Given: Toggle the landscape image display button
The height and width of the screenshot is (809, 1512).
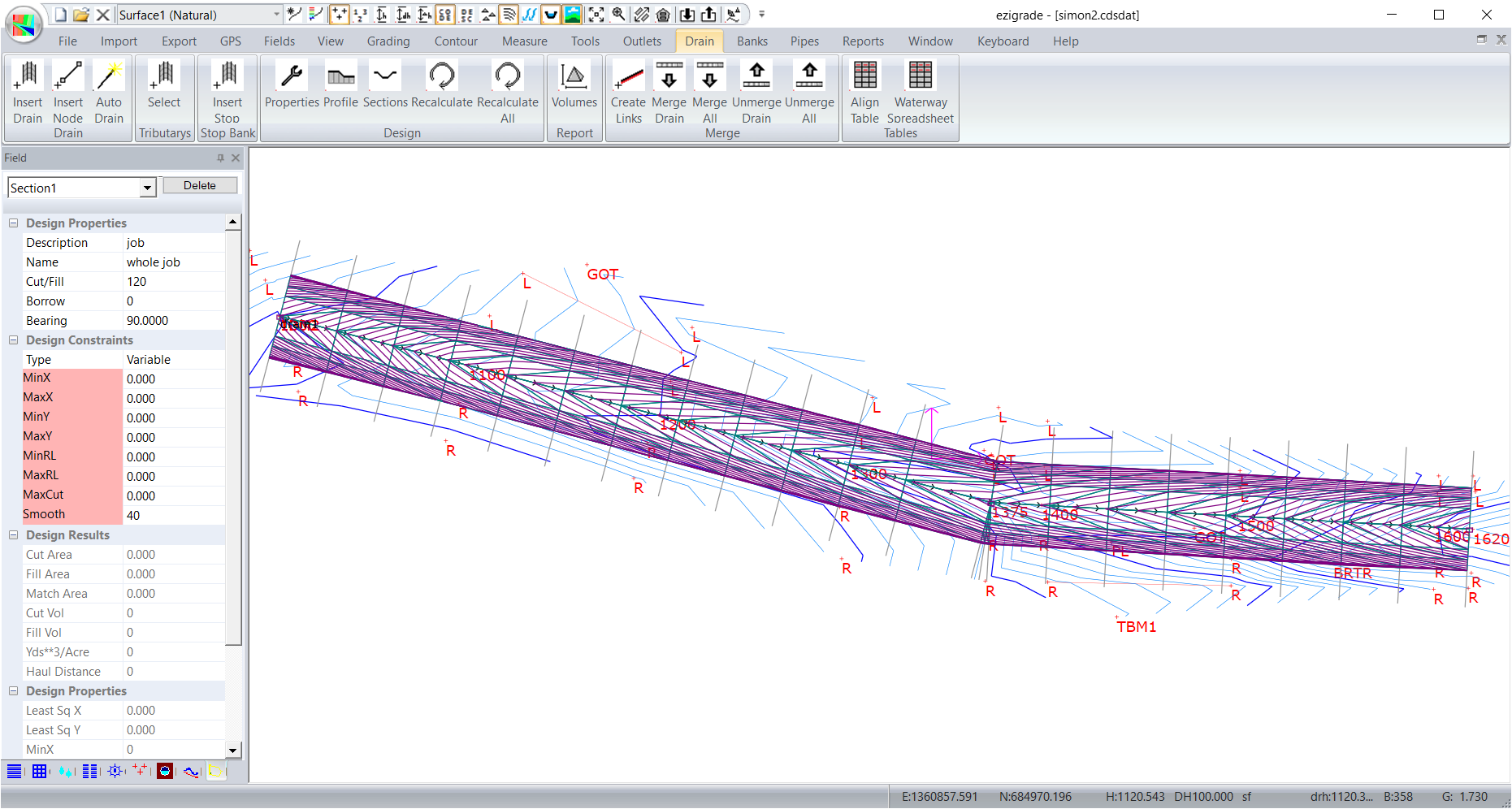Looking at the screenshot, I should 573,15.
